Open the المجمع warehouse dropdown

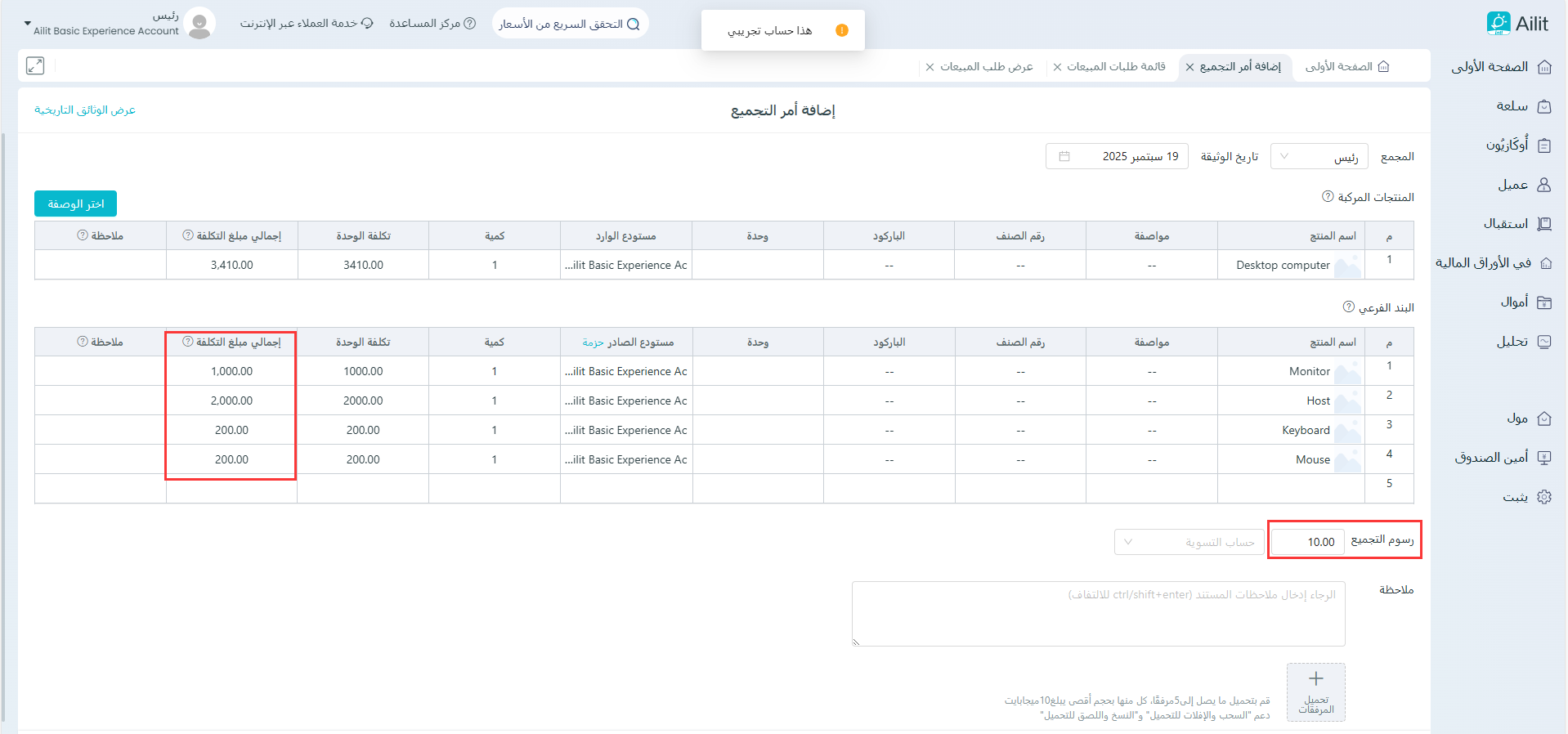tap(1319, 156)
